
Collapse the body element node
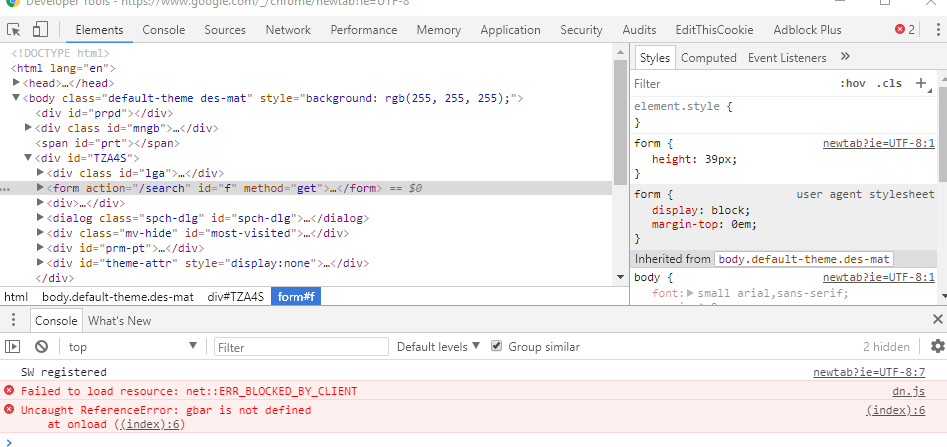click(16, 98)
